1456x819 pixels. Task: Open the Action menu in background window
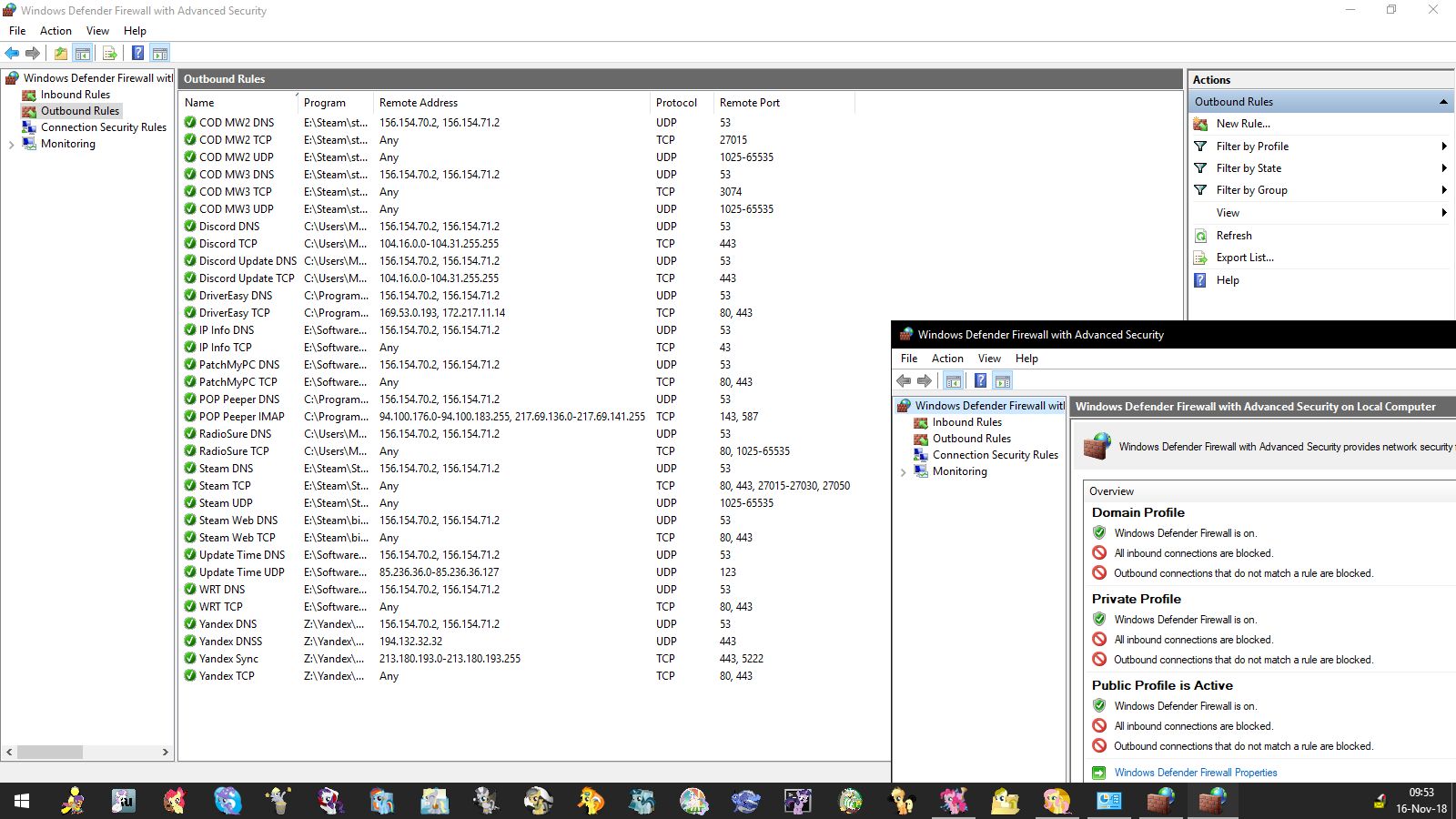click(x=56, y=31)
